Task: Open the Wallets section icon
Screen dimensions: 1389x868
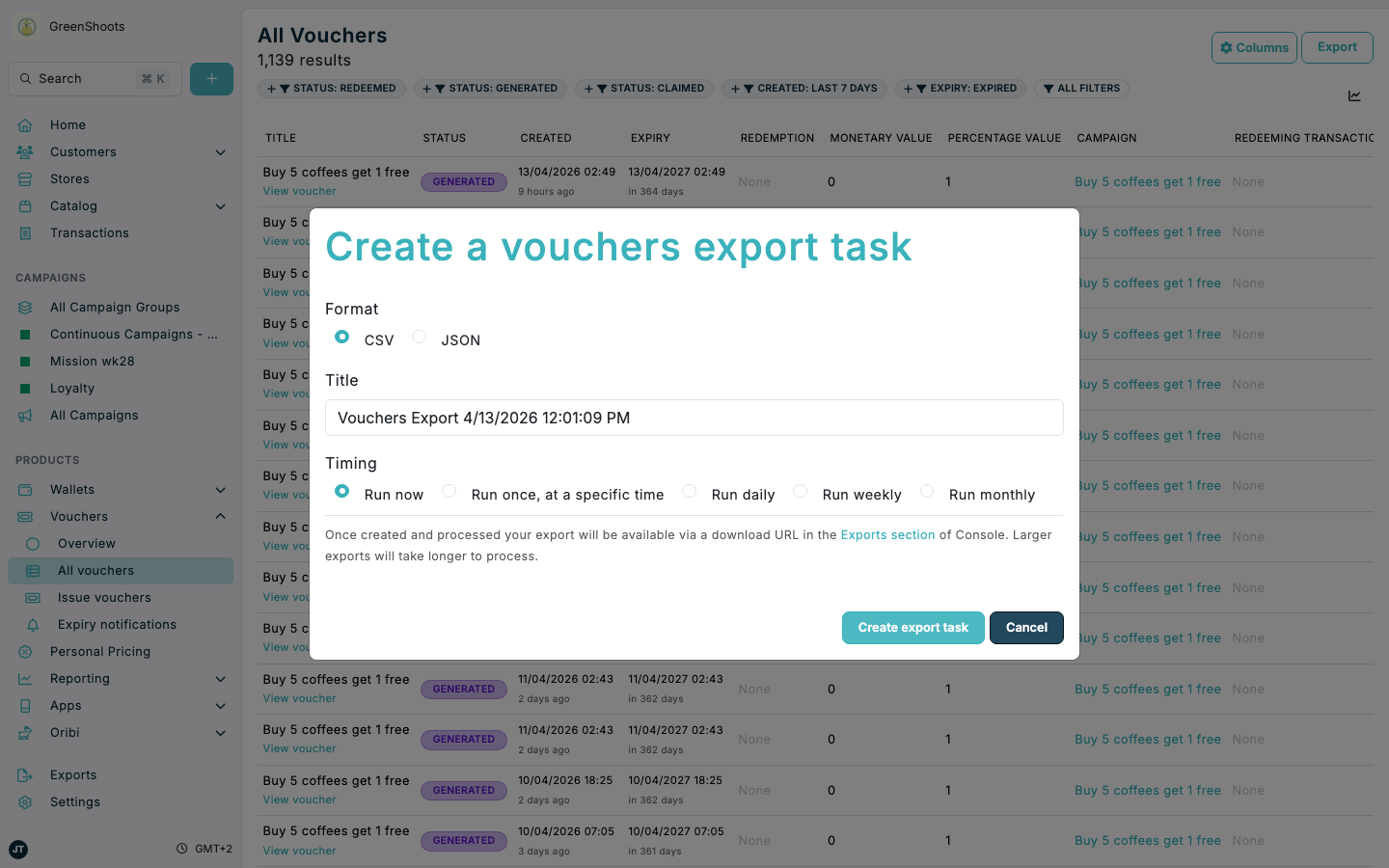Action: [26, 489]
